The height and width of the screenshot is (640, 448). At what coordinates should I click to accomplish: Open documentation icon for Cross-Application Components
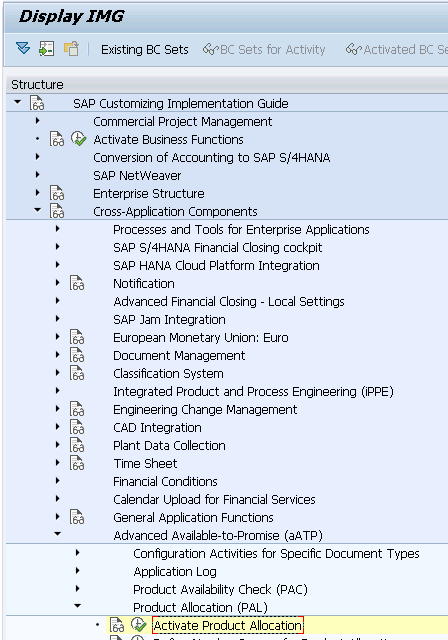[x=57, y=211]
